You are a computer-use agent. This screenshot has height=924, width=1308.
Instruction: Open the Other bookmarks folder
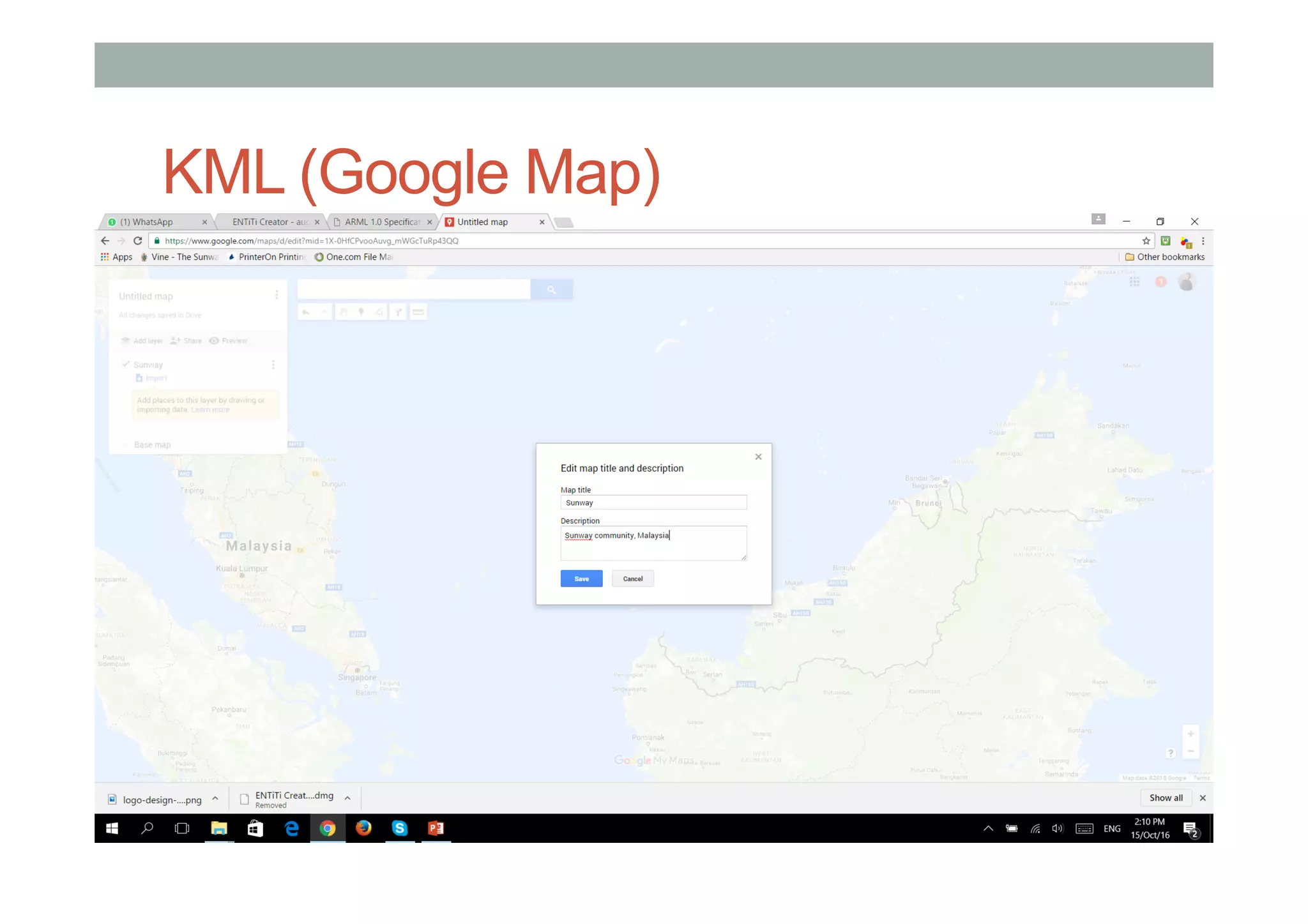coord(1165,257)
